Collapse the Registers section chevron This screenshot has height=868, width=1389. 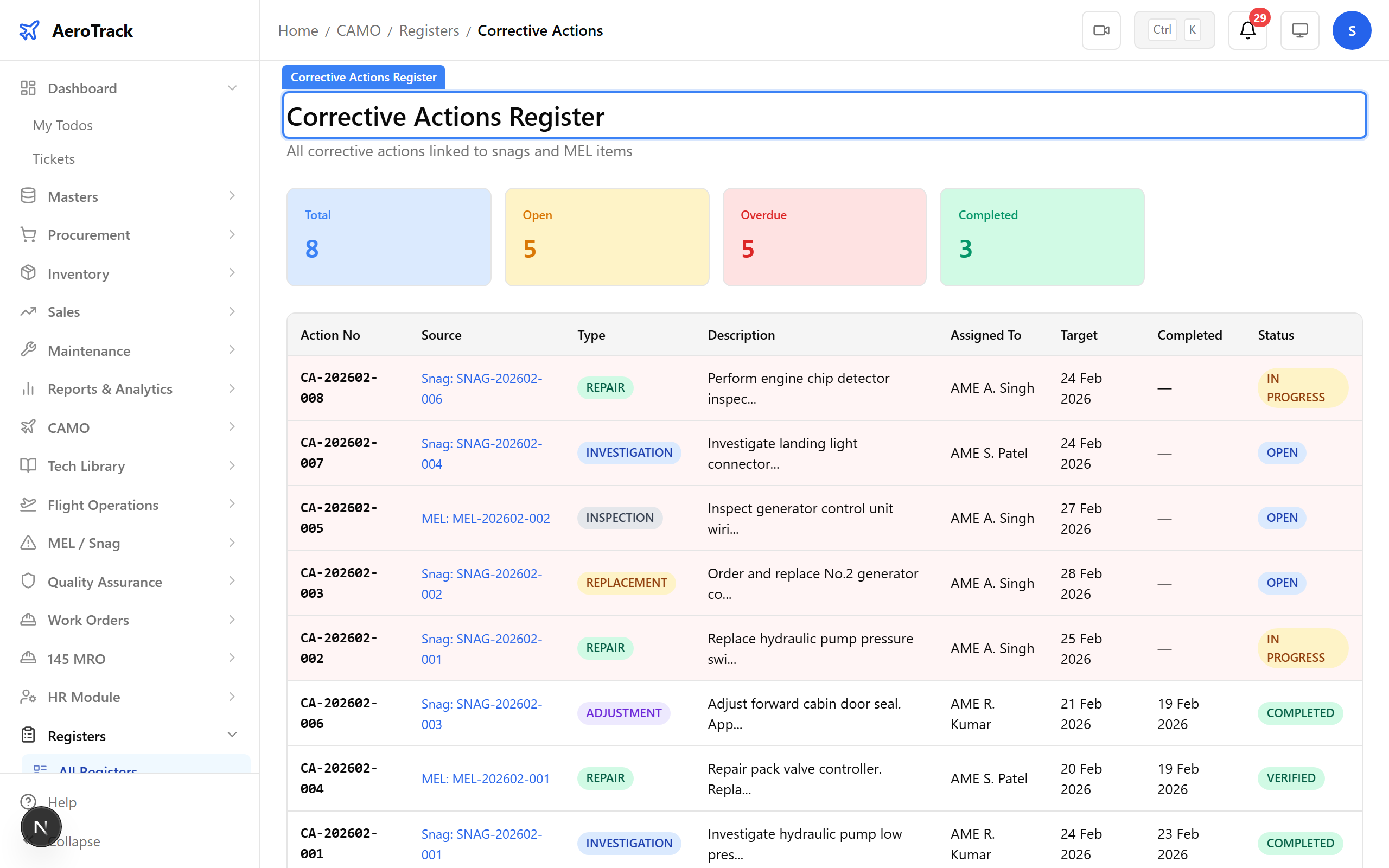point(232,735)
